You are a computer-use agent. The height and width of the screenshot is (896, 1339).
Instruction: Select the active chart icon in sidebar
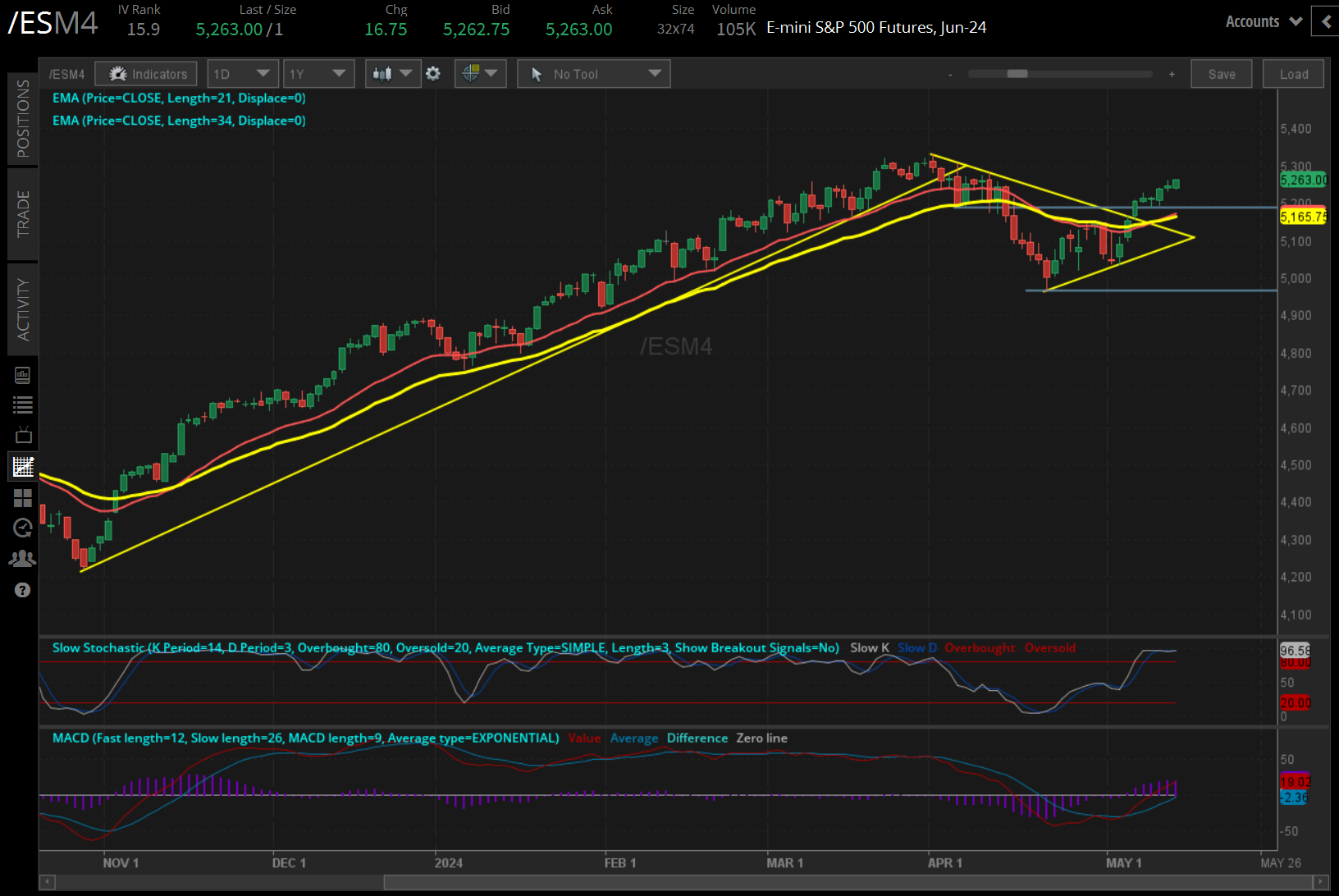22,466
